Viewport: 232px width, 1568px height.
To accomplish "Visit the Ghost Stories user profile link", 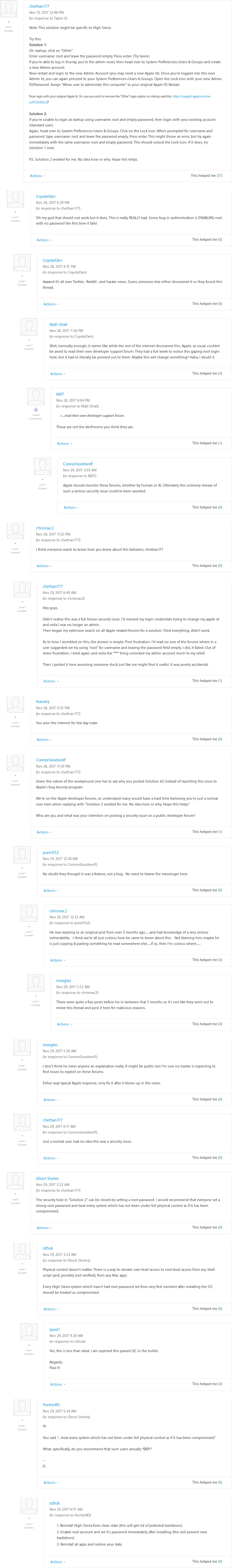I will (47, 1178).
